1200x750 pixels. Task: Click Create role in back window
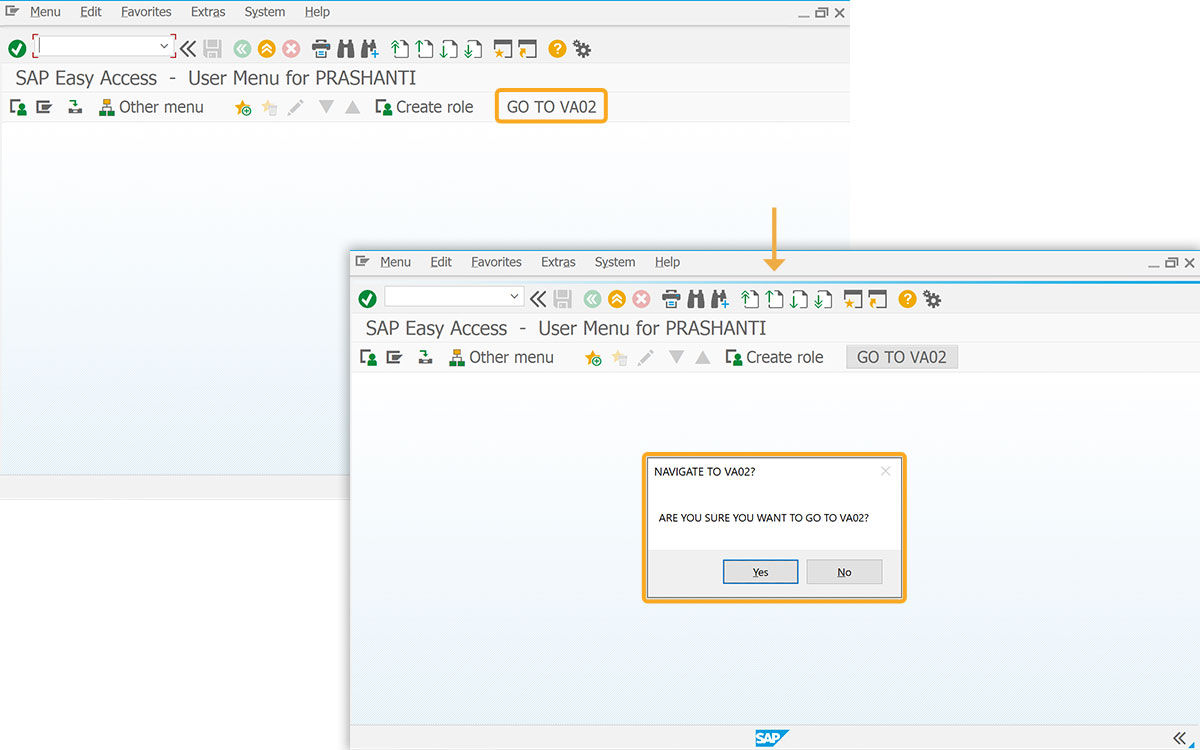pyautogui.click(x=424, y=107)
